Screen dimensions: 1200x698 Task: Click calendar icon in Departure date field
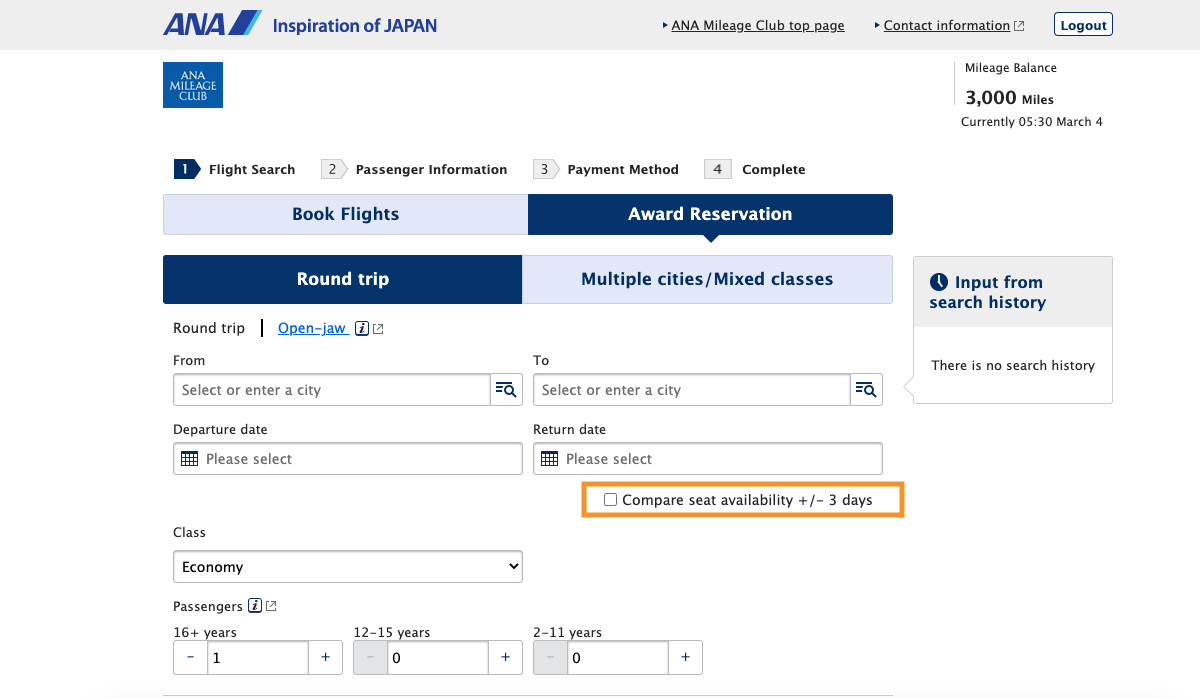click(190, 459)
